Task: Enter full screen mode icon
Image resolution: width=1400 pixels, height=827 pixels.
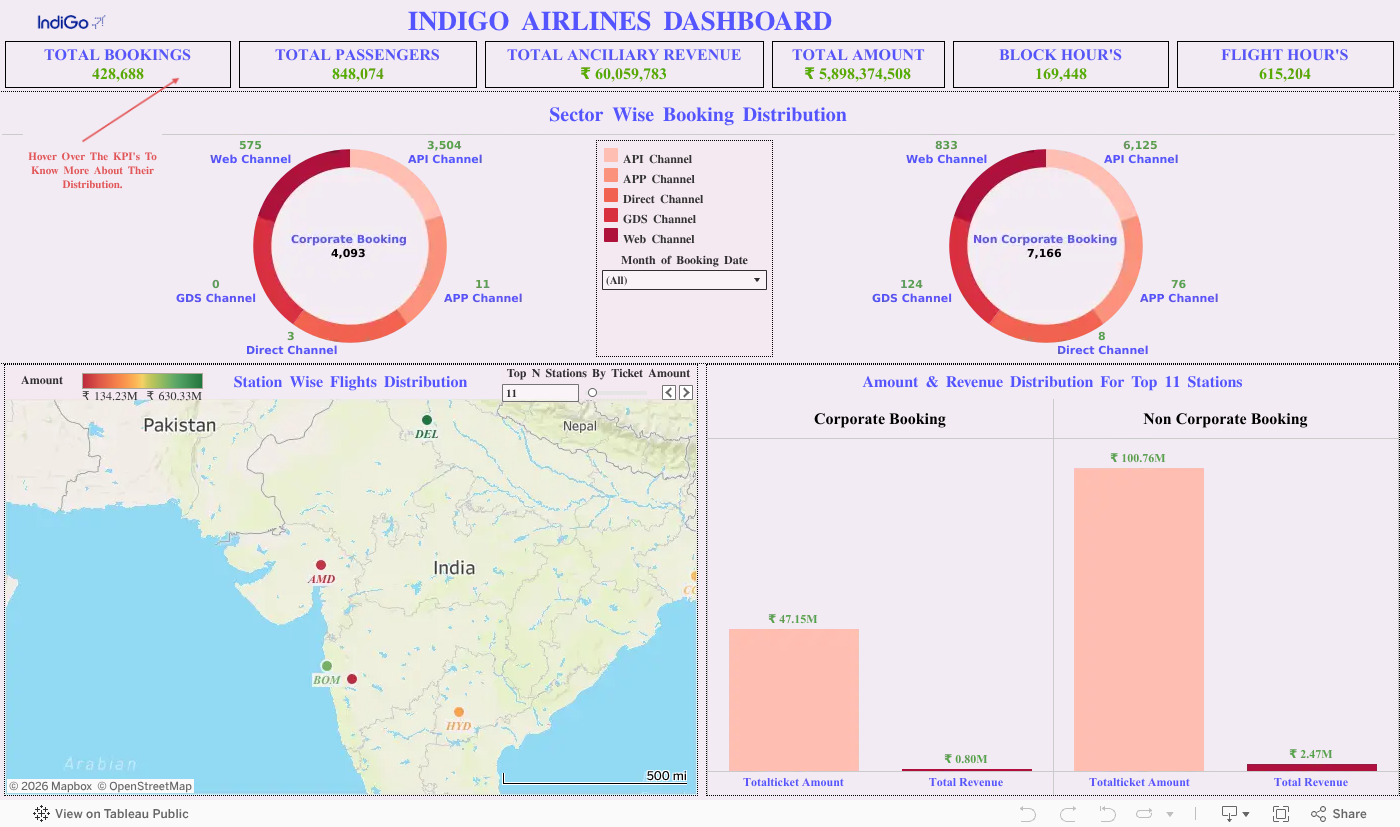Action: 1281,814
